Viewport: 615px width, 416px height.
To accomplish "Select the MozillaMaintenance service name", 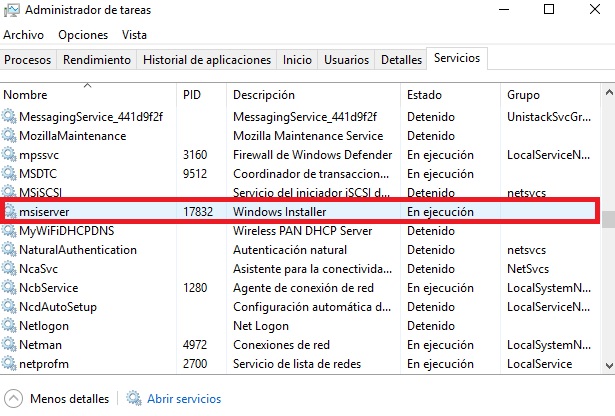I will click(73, 136).
